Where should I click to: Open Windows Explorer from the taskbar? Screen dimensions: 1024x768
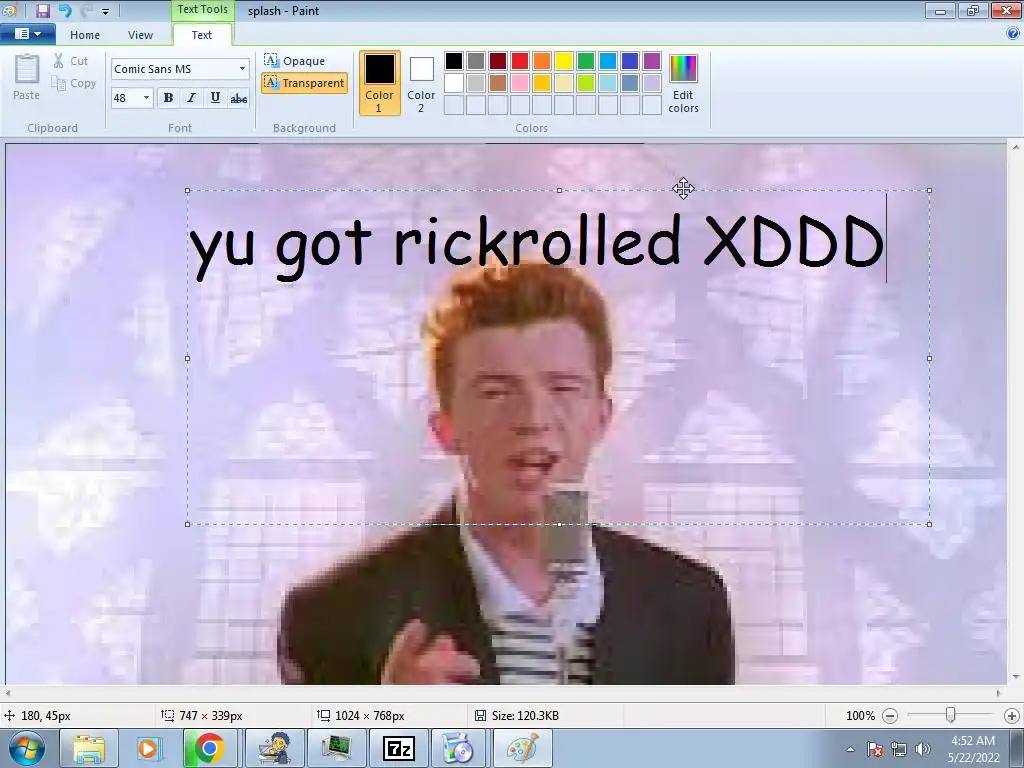tap(89, 748)
